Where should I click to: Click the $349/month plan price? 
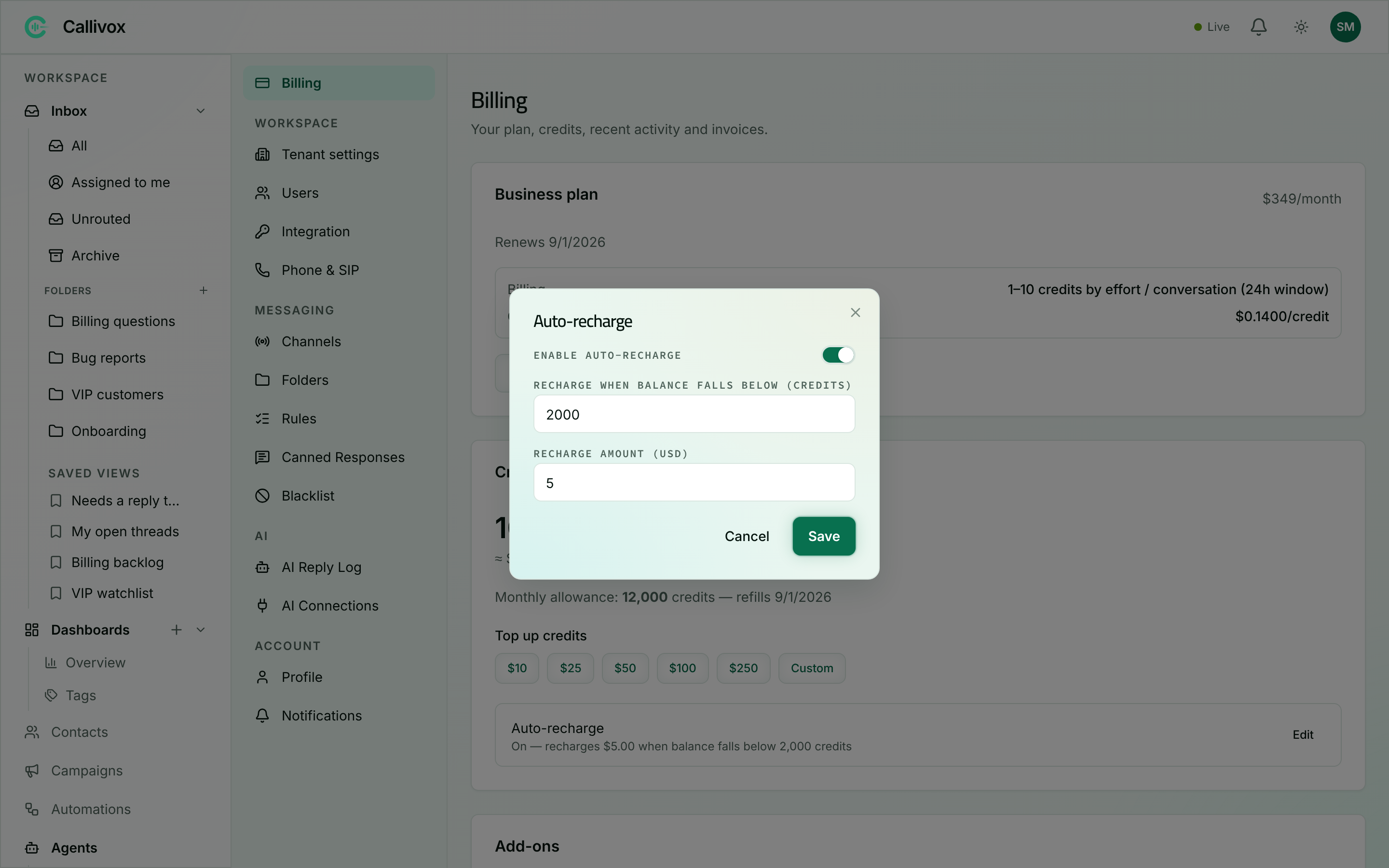[x=1301, y=199]
